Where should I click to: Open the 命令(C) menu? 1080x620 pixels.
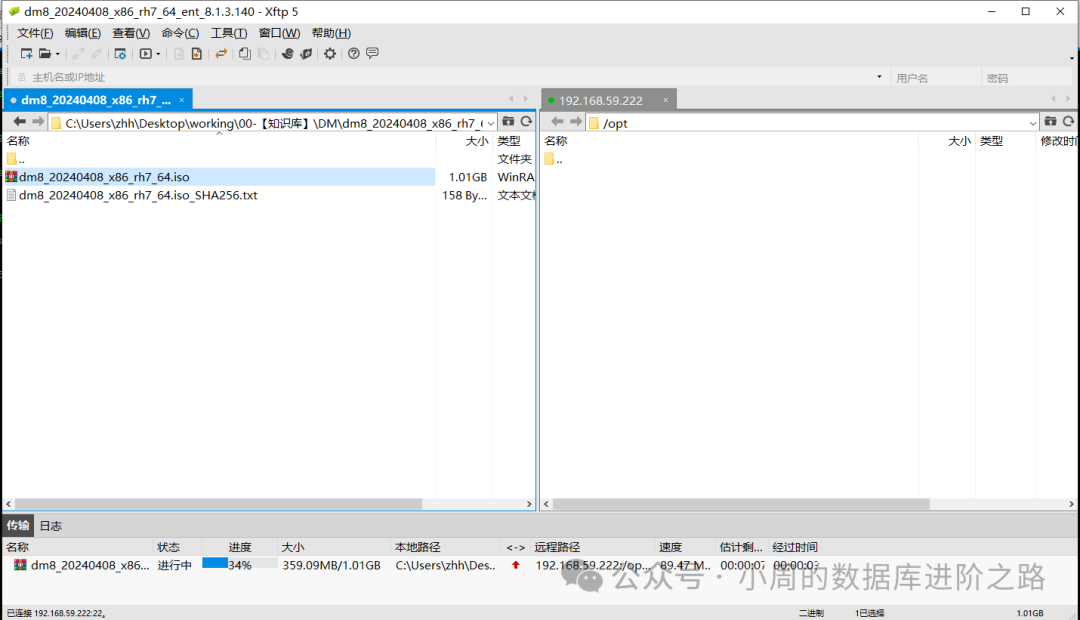180,33
